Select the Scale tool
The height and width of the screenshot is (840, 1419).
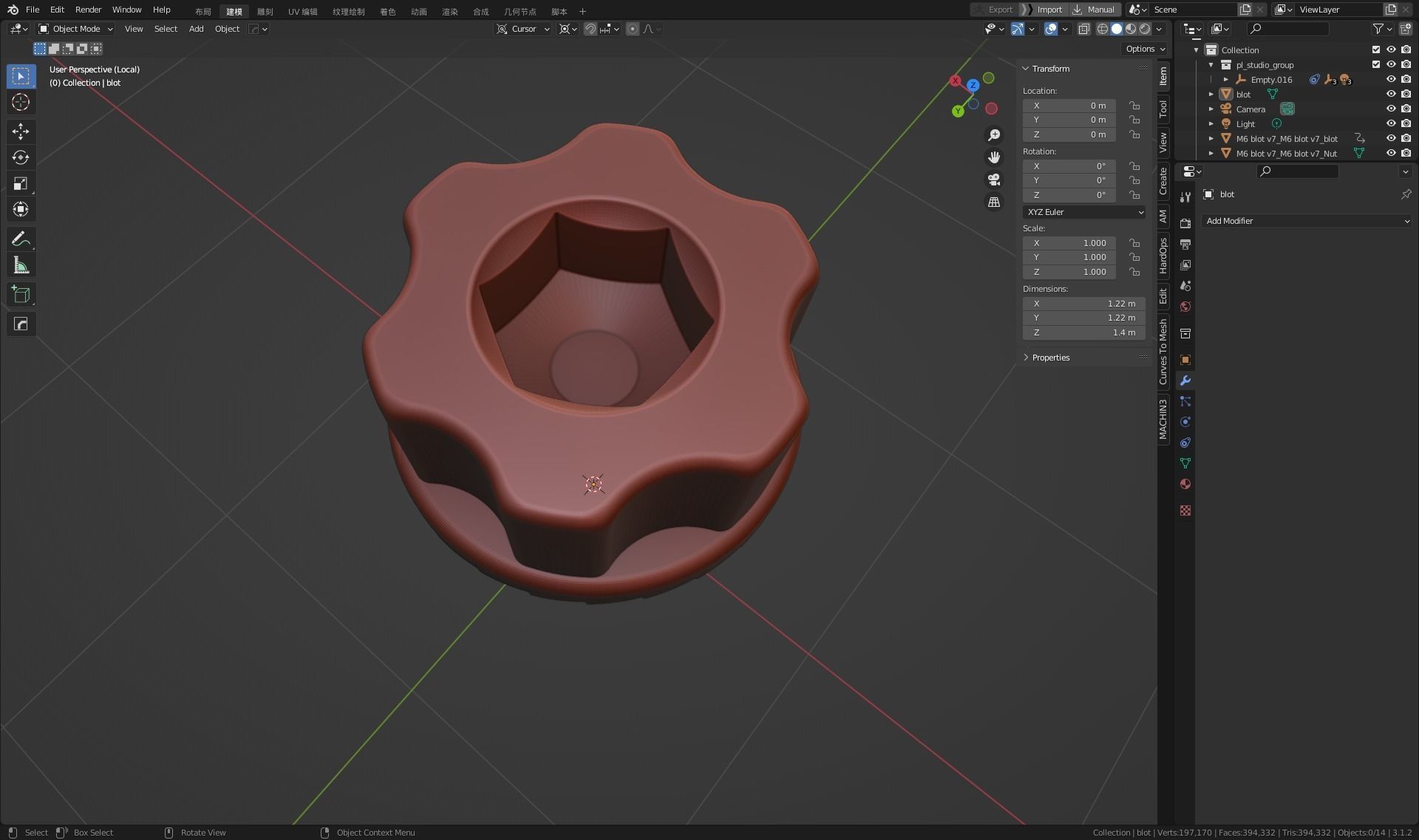[21, 183]
